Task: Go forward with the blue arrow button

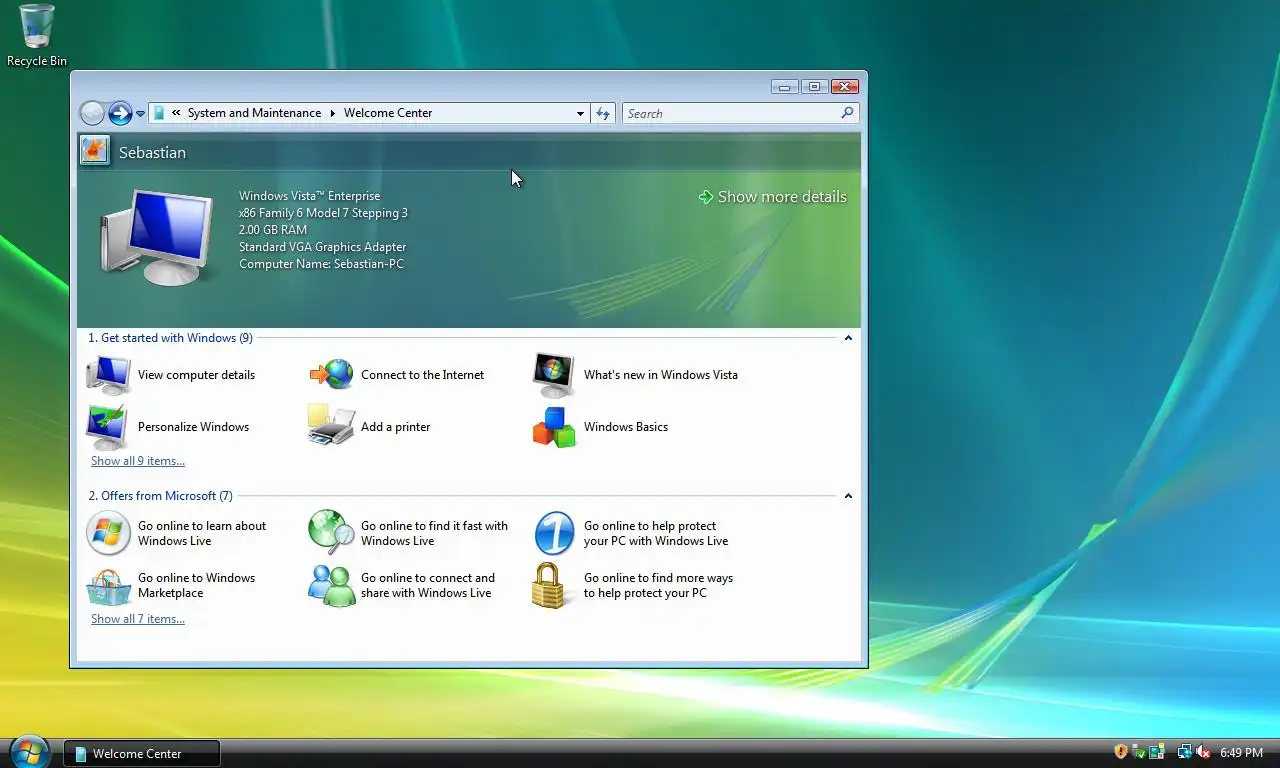Action: (120, 113)
